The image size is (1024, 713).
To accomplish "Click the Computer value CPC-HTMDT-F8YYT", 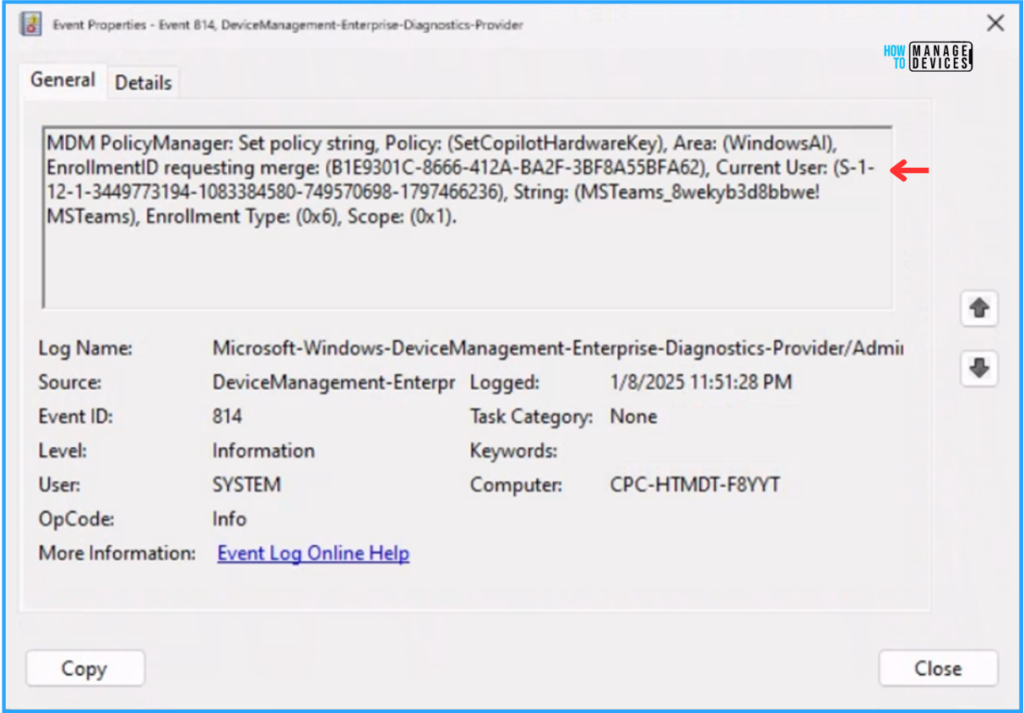I will 695,485.
